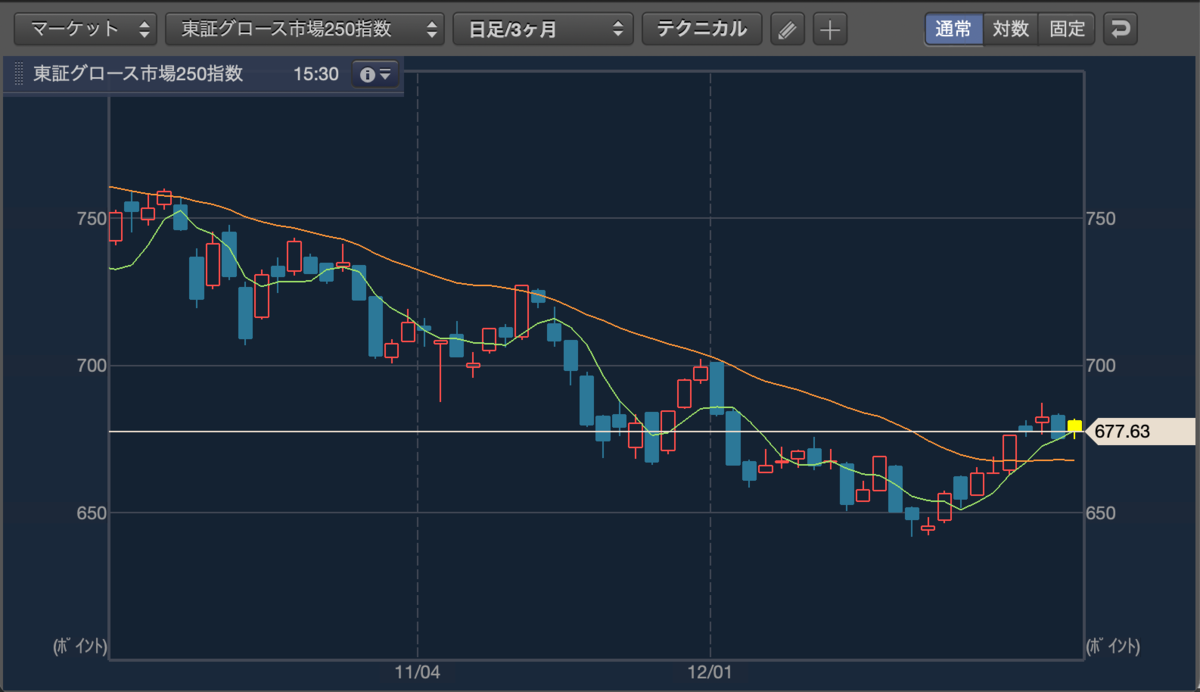1200x692 pixels.
Task: Click the return arrow reset icon
Action: (x=1120, y=29)
